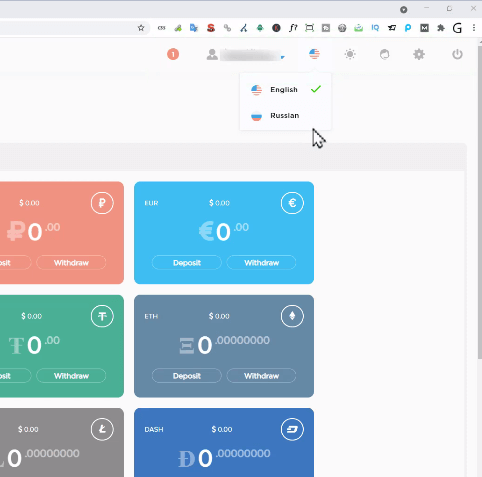Click the Tether symbol circle icon

click(x=102, y=316)
